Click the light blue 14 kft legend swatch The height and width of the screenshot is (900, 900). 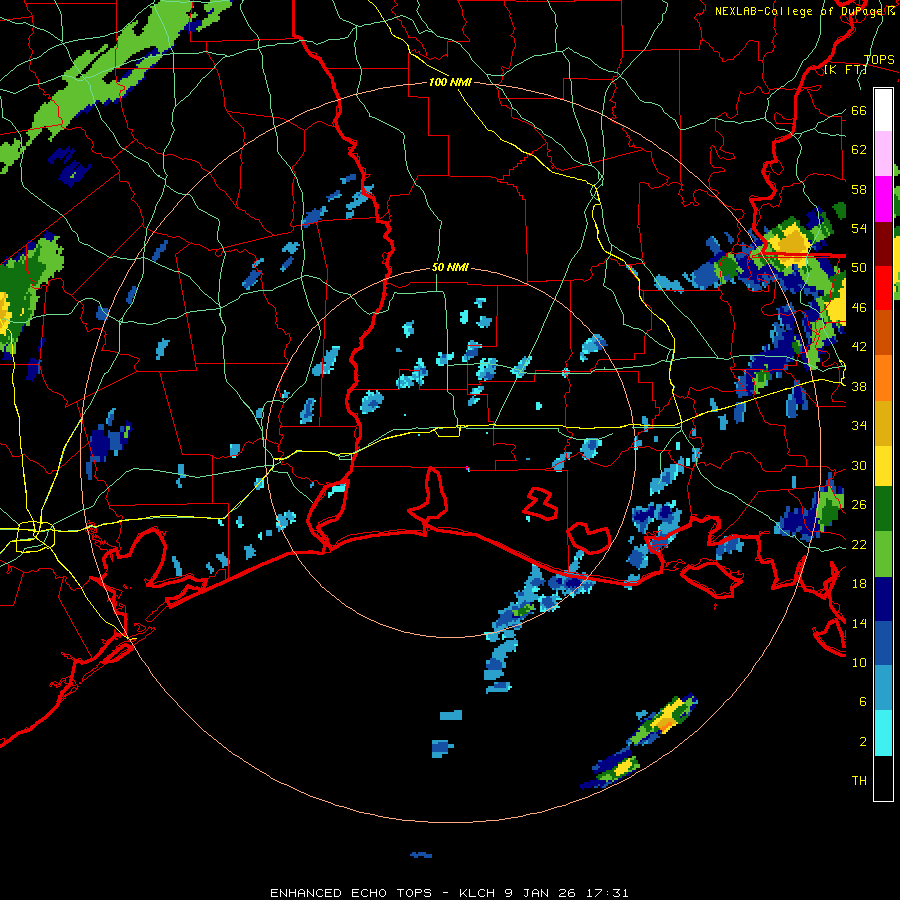[x=883, y=688]
